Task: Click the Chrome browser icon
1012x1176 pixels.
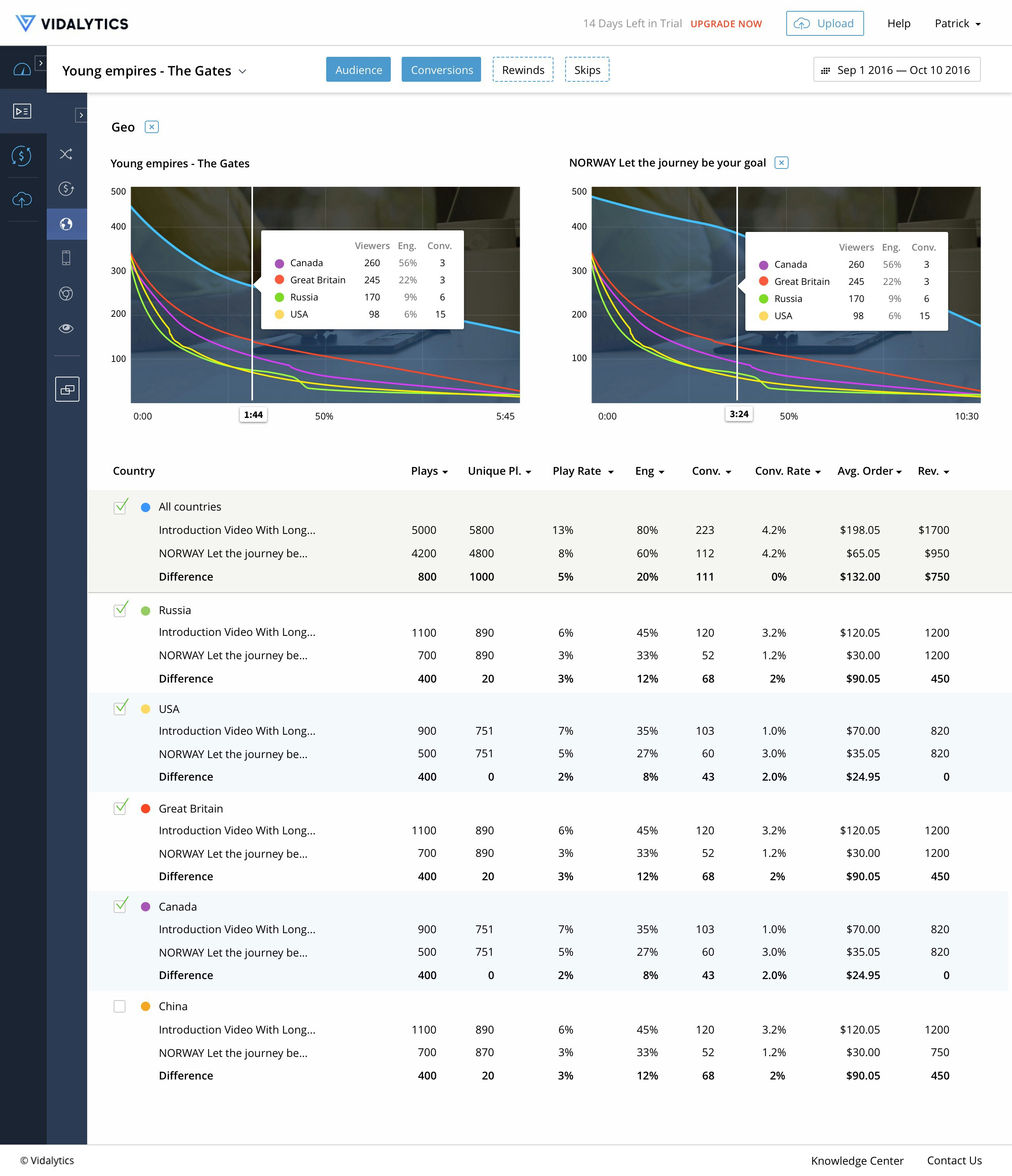Action: point(67,293)
